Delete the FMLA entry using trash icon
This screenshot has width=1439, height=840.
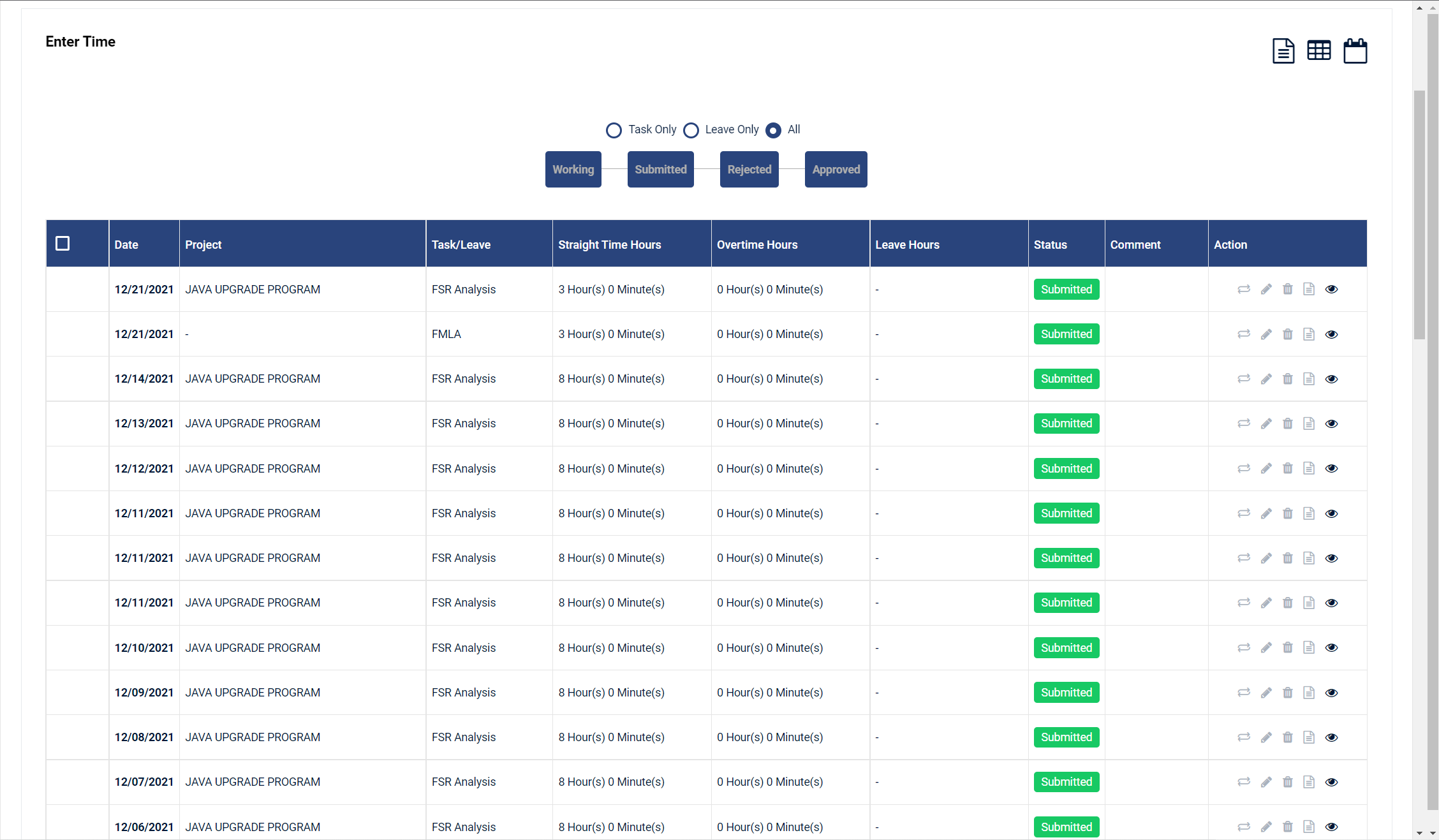click(x=1288, y=334)
